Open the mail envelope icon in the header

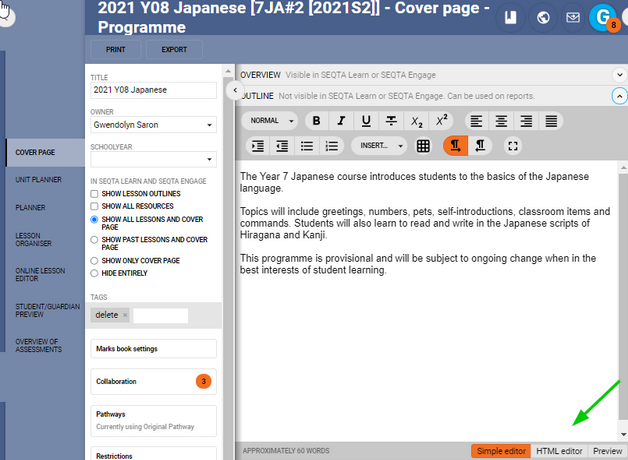point(572,17)
